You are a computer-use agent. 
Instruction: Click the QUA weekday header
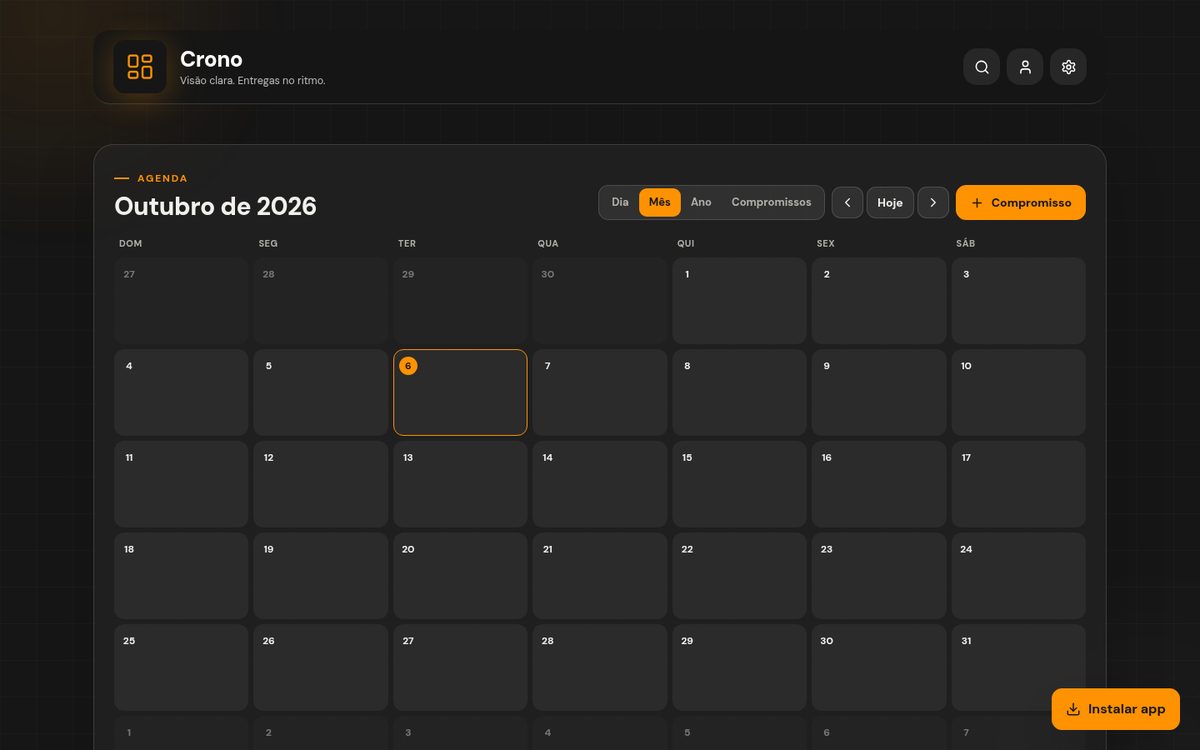pos(548,243)
